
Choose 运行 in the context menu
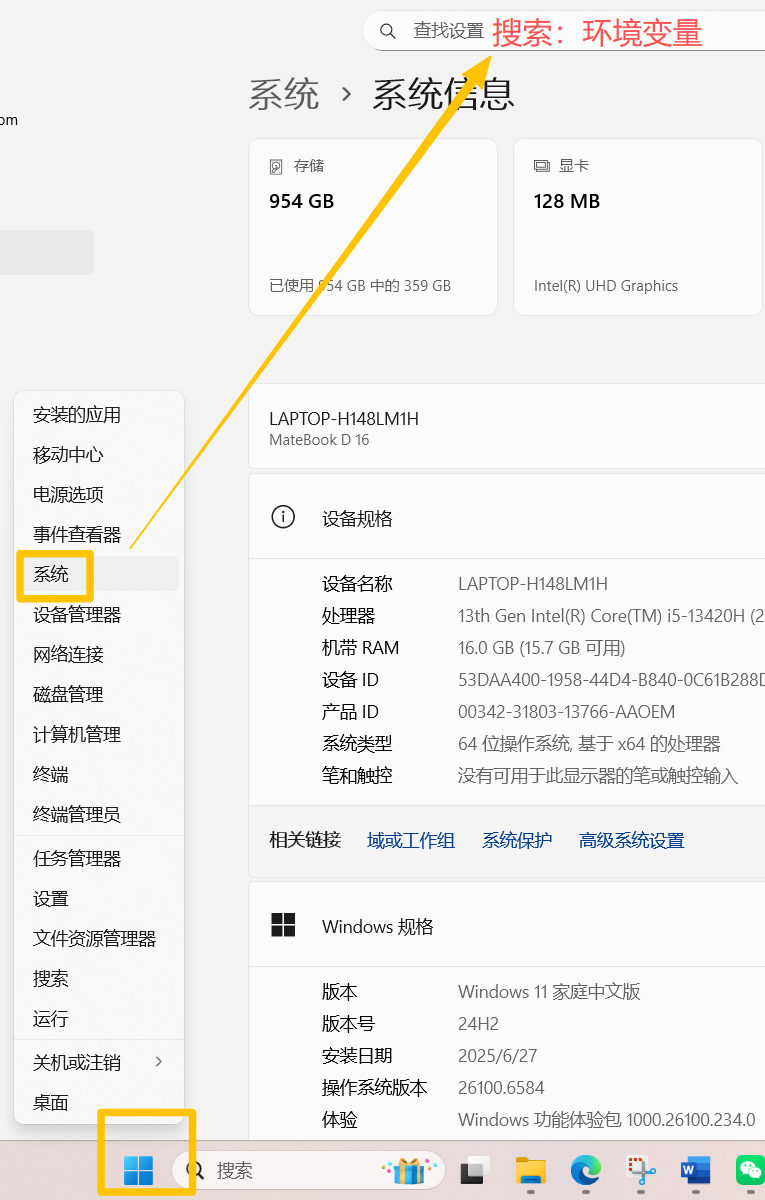pos(99,1018)
